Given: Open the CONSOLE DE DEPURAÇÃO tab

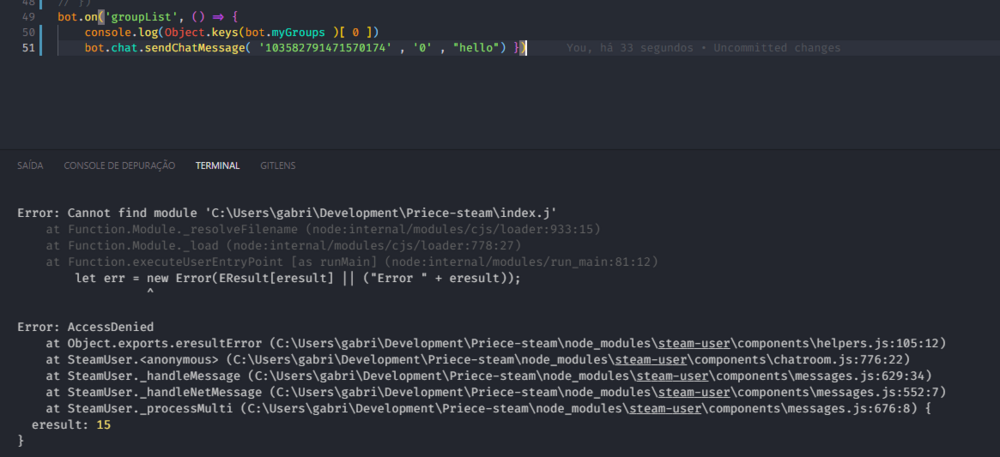Looking at the screenshot, I should [119, 165].
